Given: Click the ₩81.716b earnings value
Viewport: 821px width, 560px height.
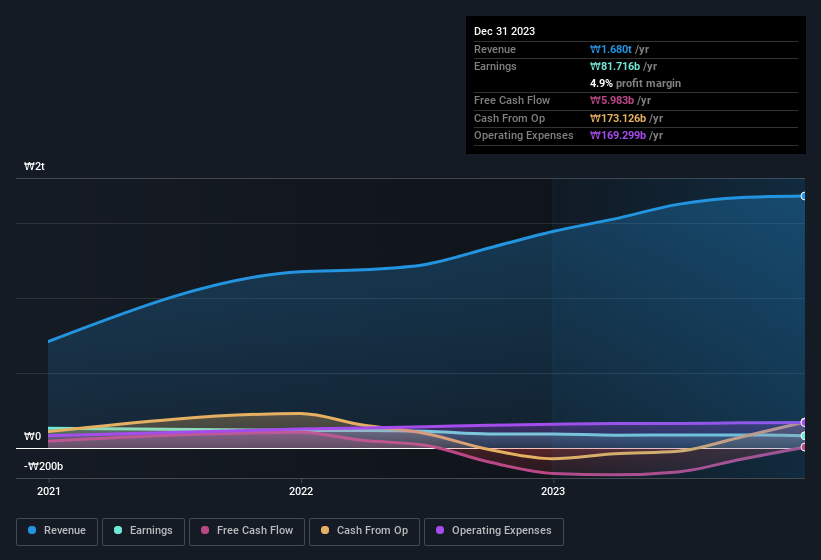Looking at the screenshot, I should (615, 66).
